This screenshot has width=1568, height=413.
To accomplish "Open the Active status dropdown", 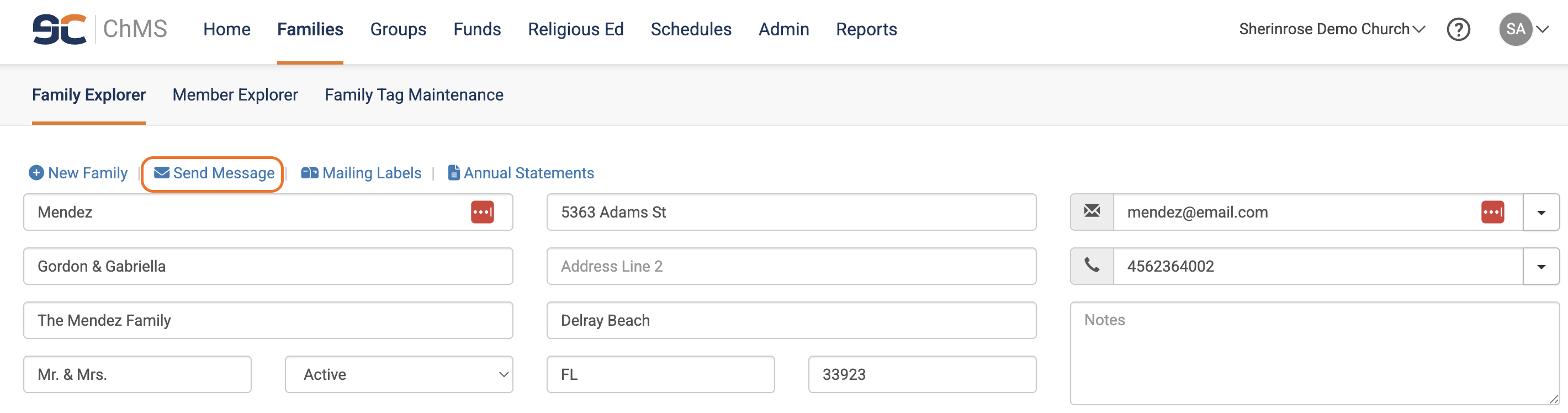I will 399,374.
